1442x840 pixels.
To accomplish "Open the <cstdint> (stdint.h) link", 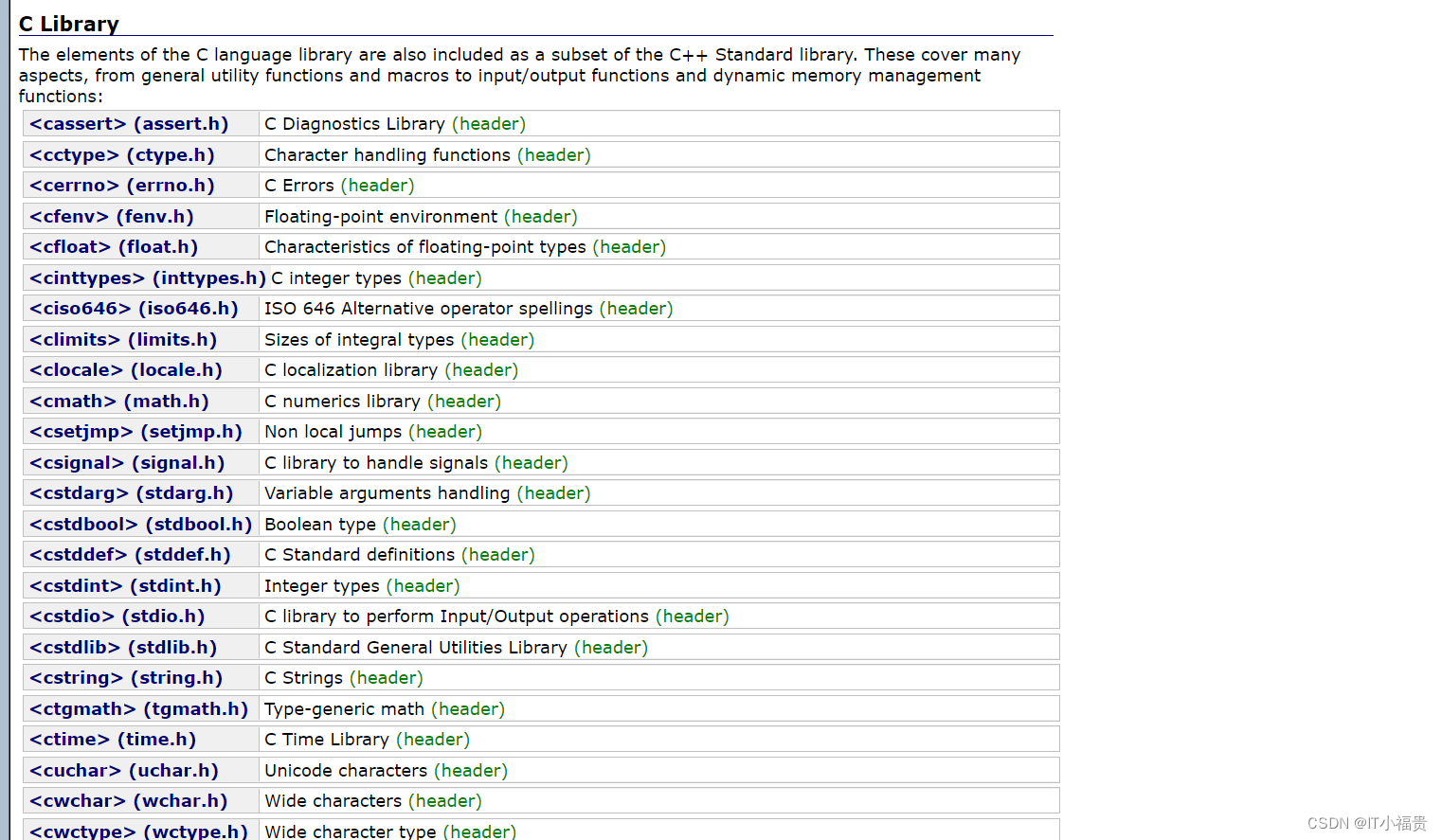I will pyautogui.click(x=125, y=585).
